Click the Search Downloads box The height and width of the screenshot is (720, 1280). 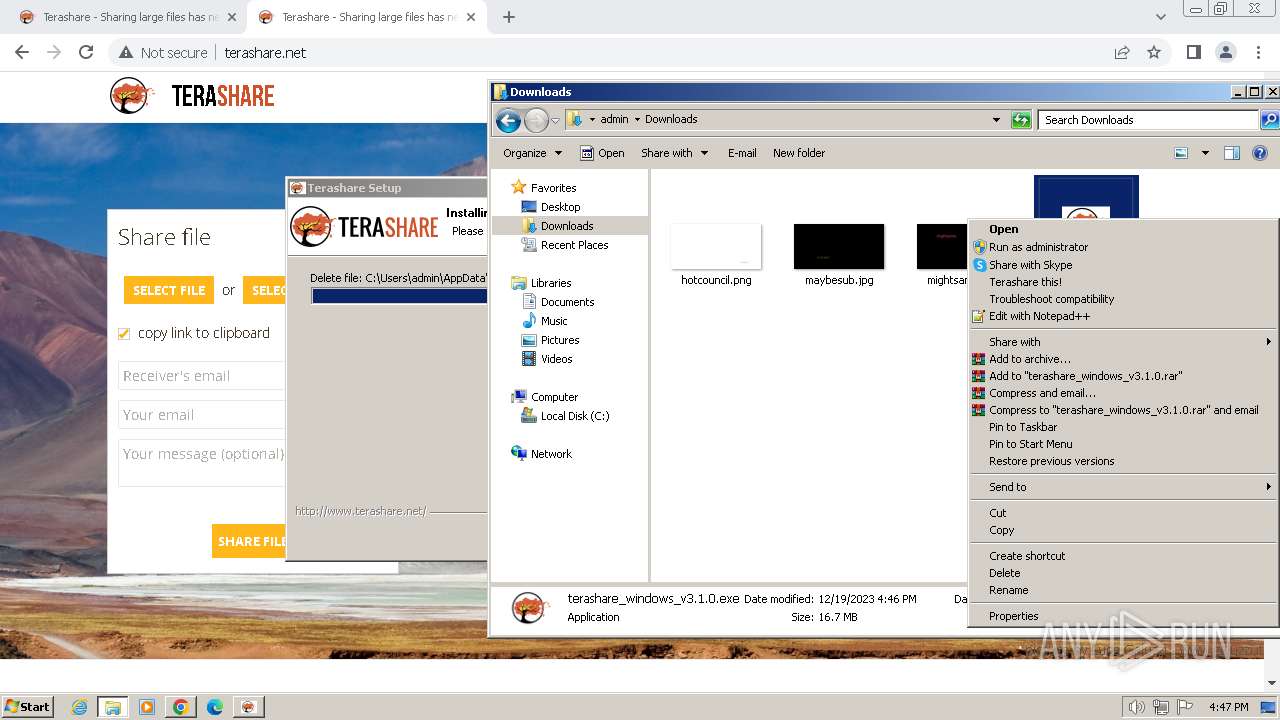point(1147,120)
